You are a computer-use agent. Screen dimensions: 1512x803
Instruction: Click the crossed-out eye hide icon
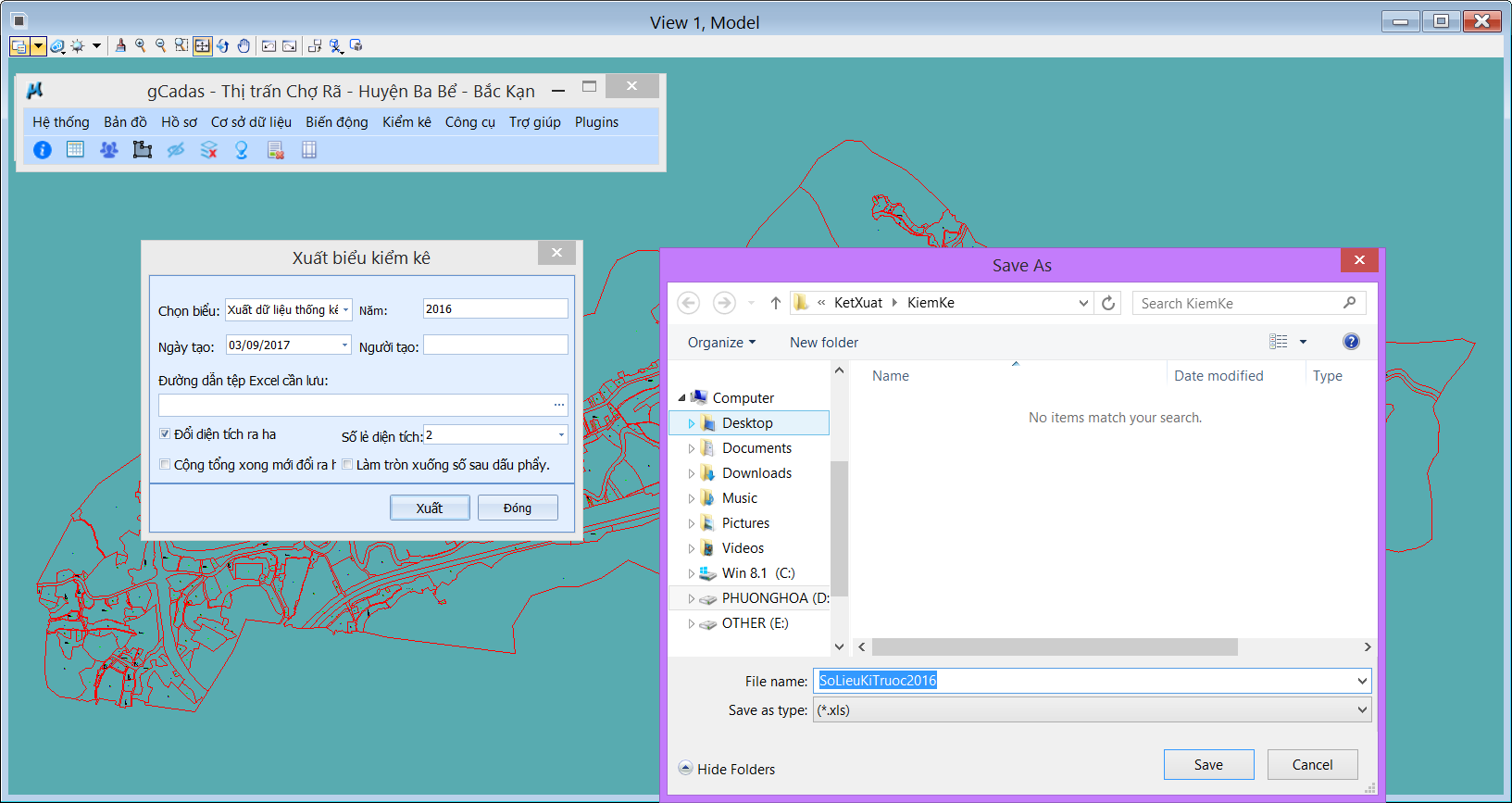point(176,150)
